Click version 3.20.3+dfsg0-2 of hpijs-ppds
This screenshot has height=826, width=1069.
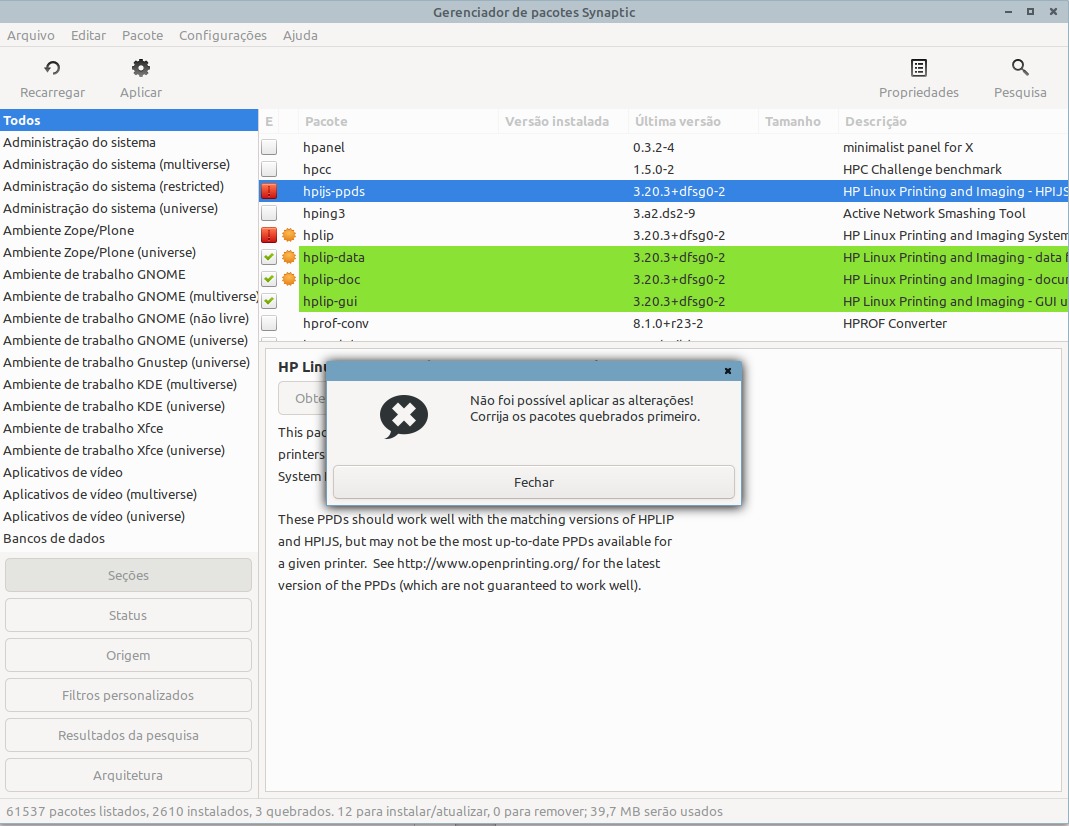pyautogui.click(x=679, y=192)
